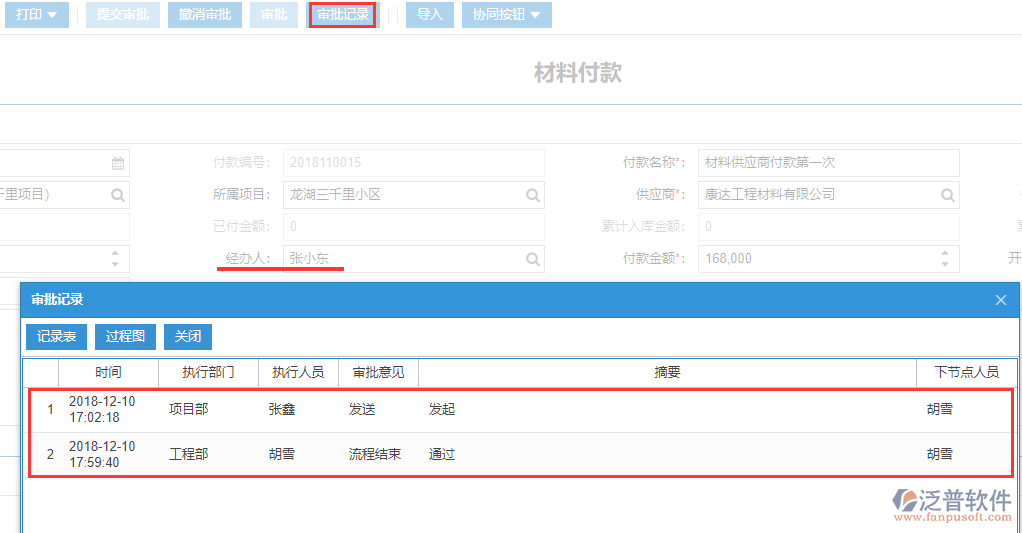Click the 导入 button
This screenshot has width=1022, height=533.
click(430, 14)
